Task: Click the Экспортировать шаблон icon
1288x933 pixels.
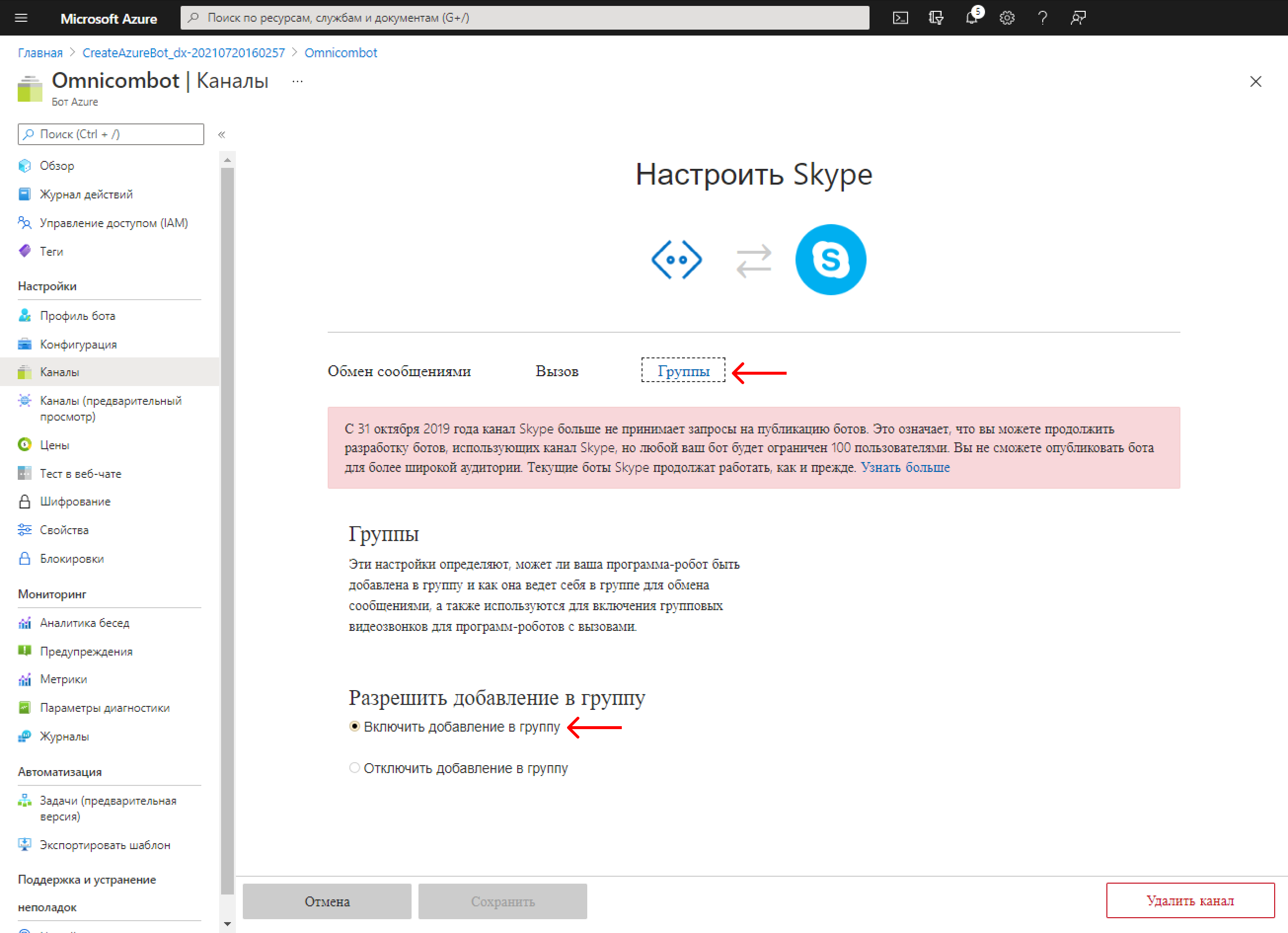Action: tap(24, 844)
